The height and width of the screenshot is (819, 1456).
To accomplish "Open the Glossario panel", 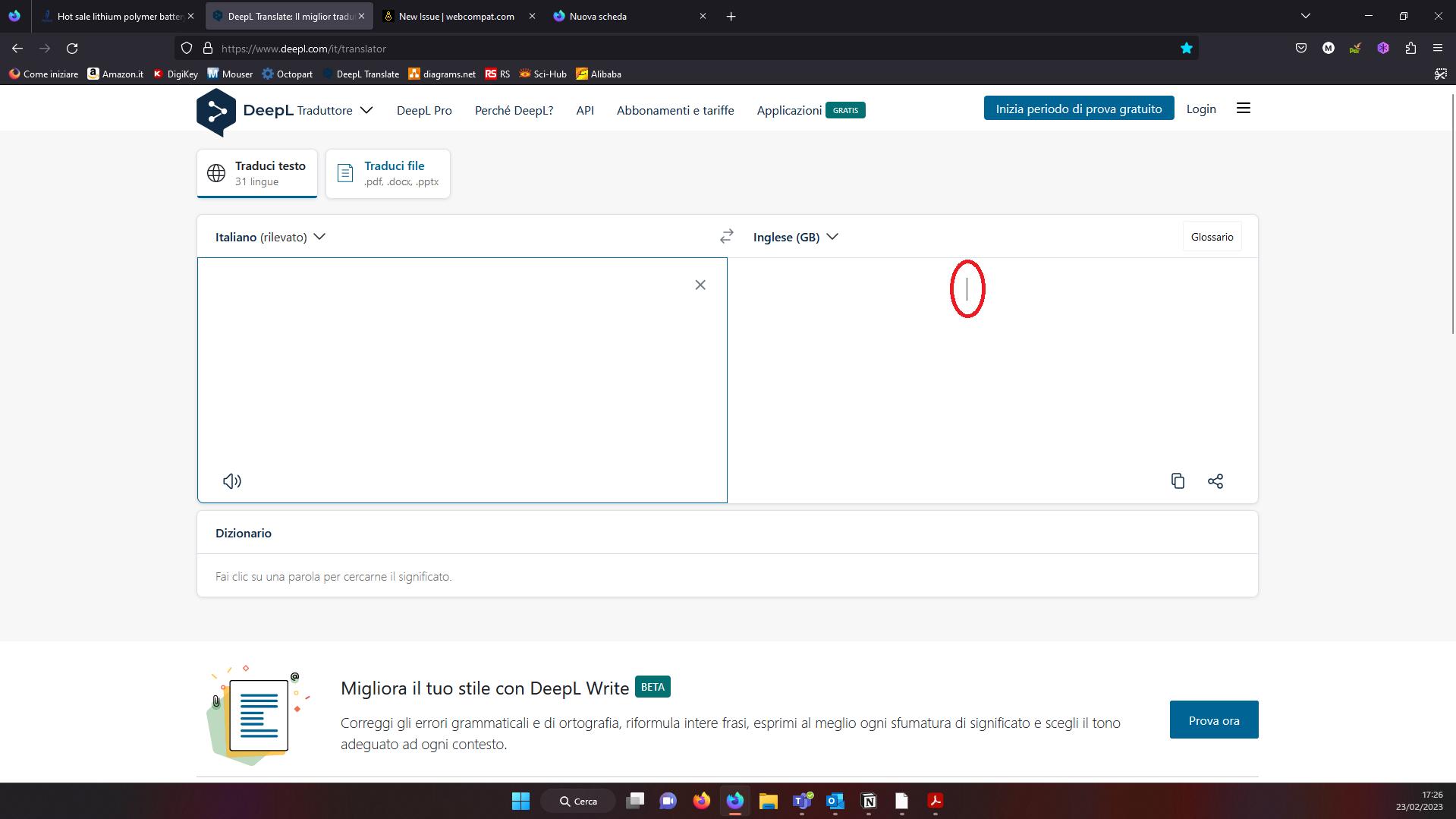I will click(x=1212, y=236).
